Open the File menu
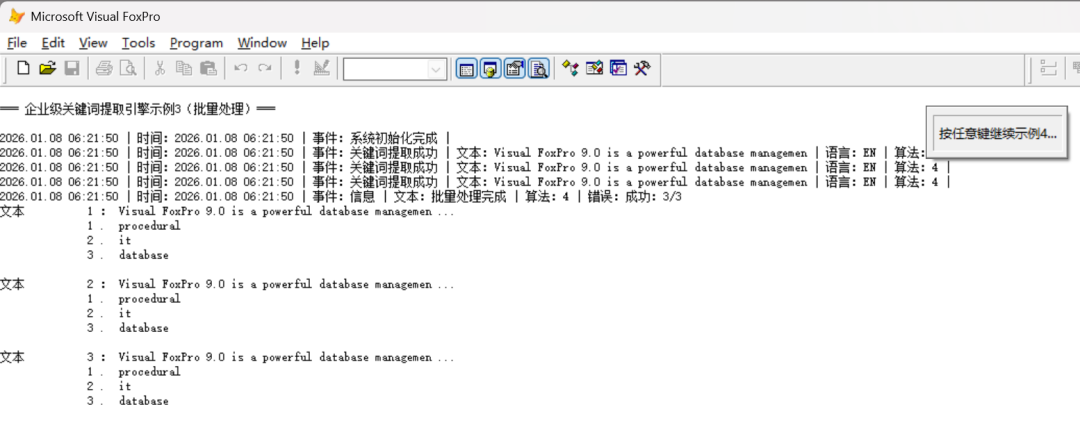 point(17,43)
